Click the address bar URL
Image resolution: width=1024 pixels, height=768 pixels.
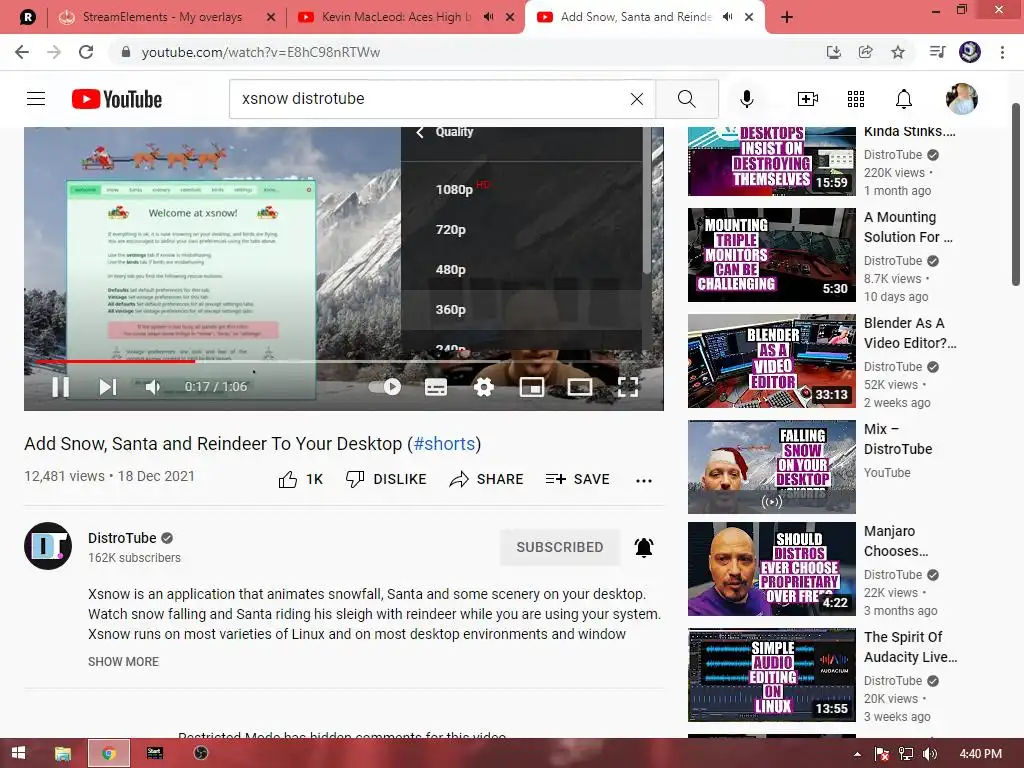coord(261,52)
